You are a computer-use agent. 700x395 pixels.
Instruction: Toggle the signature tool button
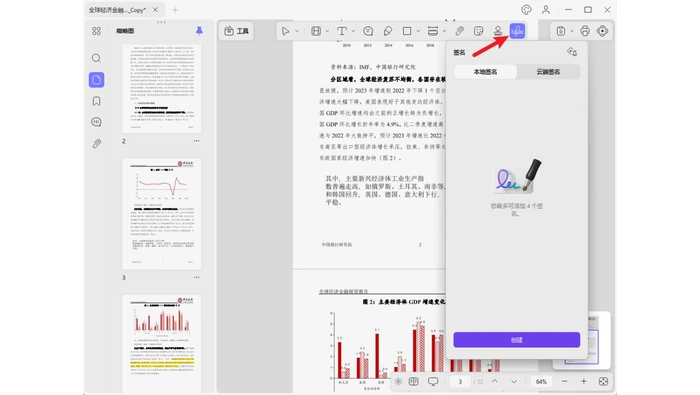(517, 31)
